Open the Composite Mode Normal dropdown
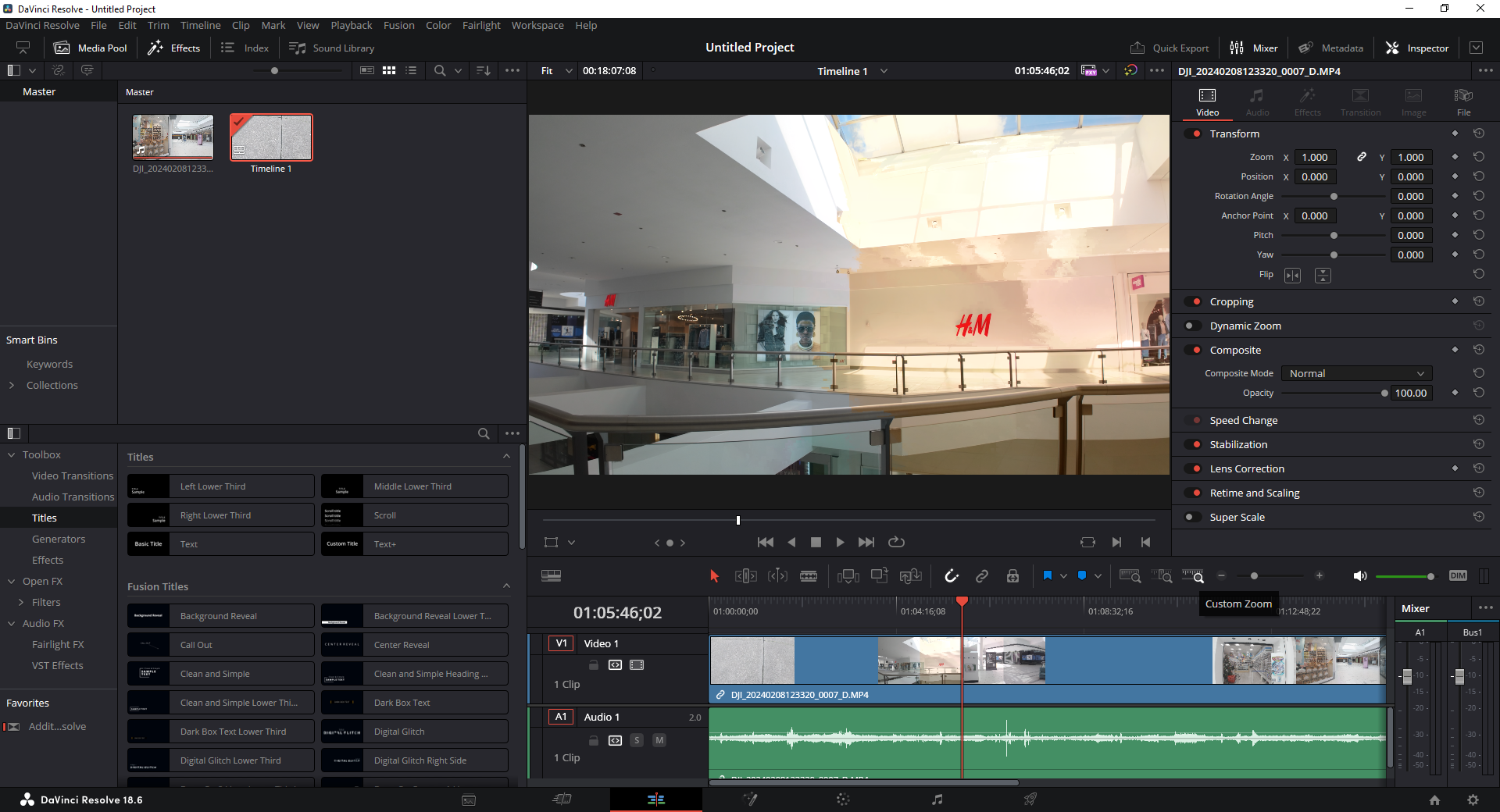The height and width of the screenshot is (812, 1500). coord(1358,373)
